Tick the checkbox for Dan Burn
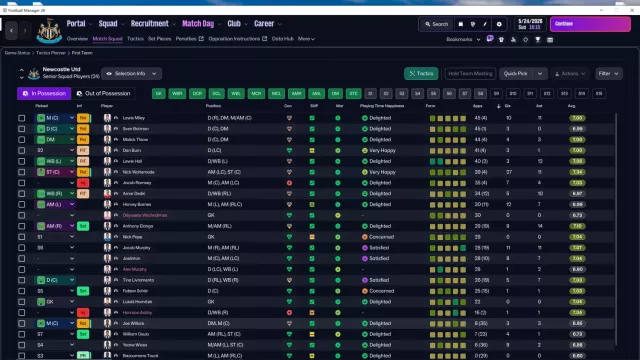 pos(22,150)
